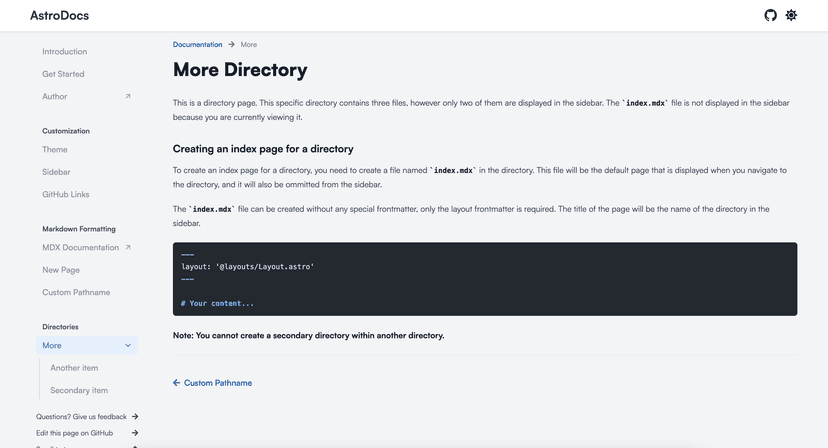Toggle the light/dark theme sun icon
This screenshot has height=448, width=828.
[x=791, y=15]
